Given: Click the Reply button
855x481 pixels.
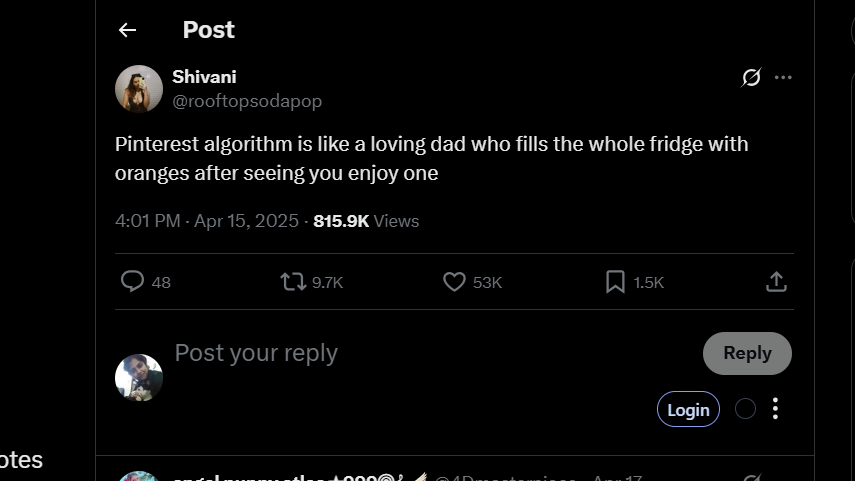Looking at the screenshot, I should click(x=747, y=353).
